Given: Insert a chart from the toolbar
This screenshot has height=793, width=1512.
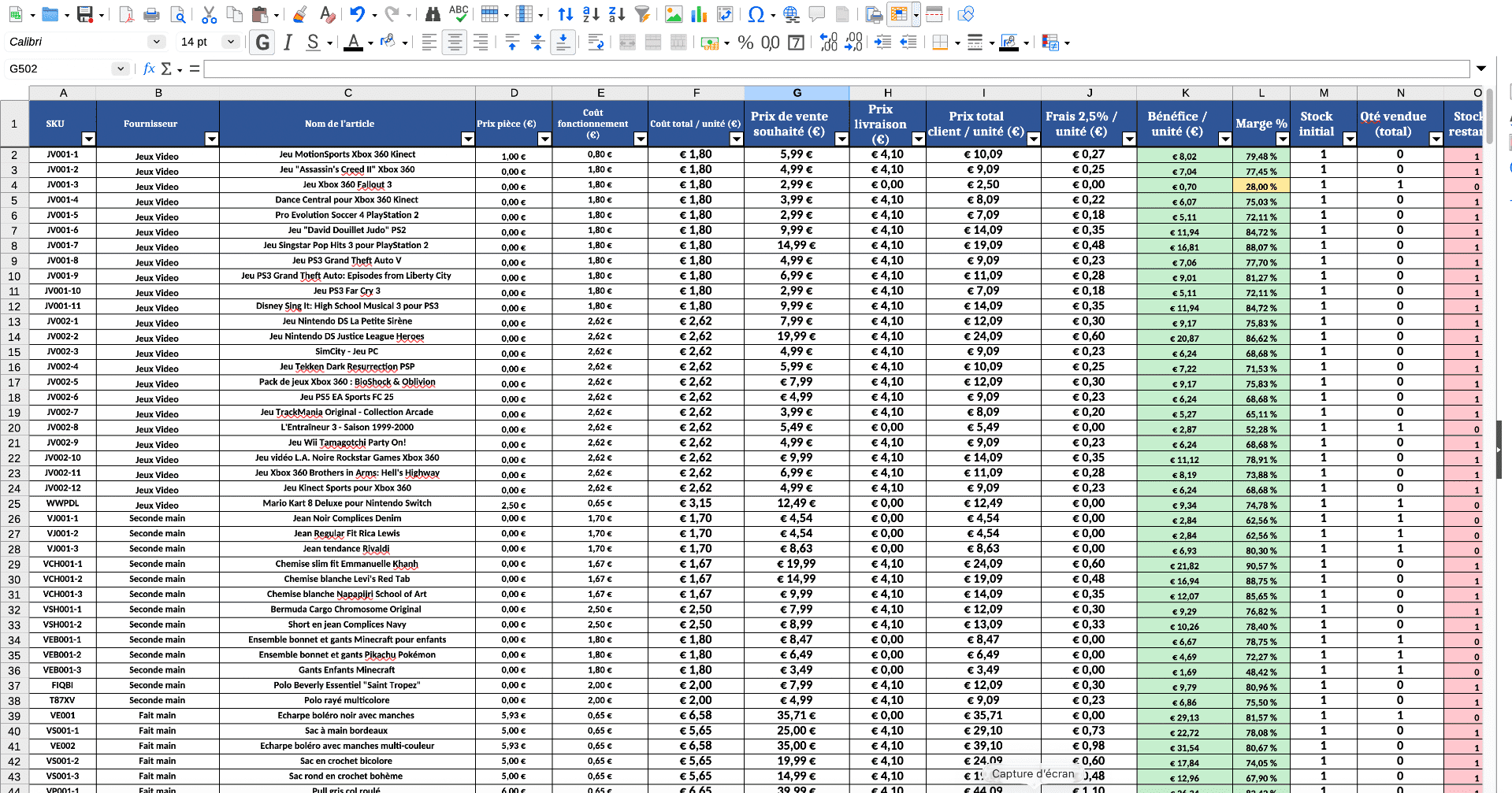Looking at the screenshot, I should tap(699, 14).
